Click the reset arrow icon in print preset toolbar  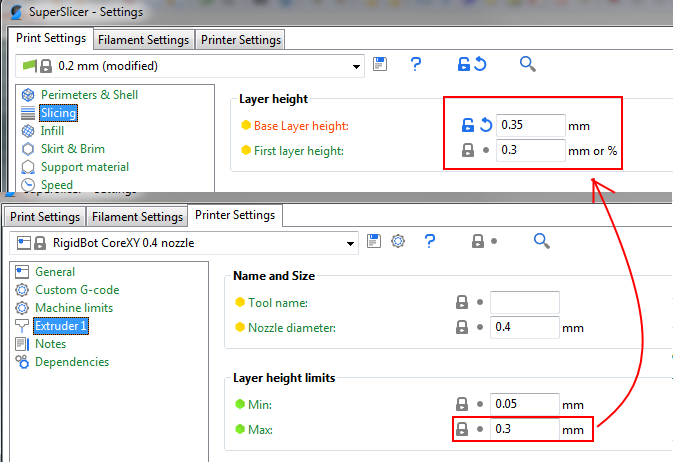[480, 64]
